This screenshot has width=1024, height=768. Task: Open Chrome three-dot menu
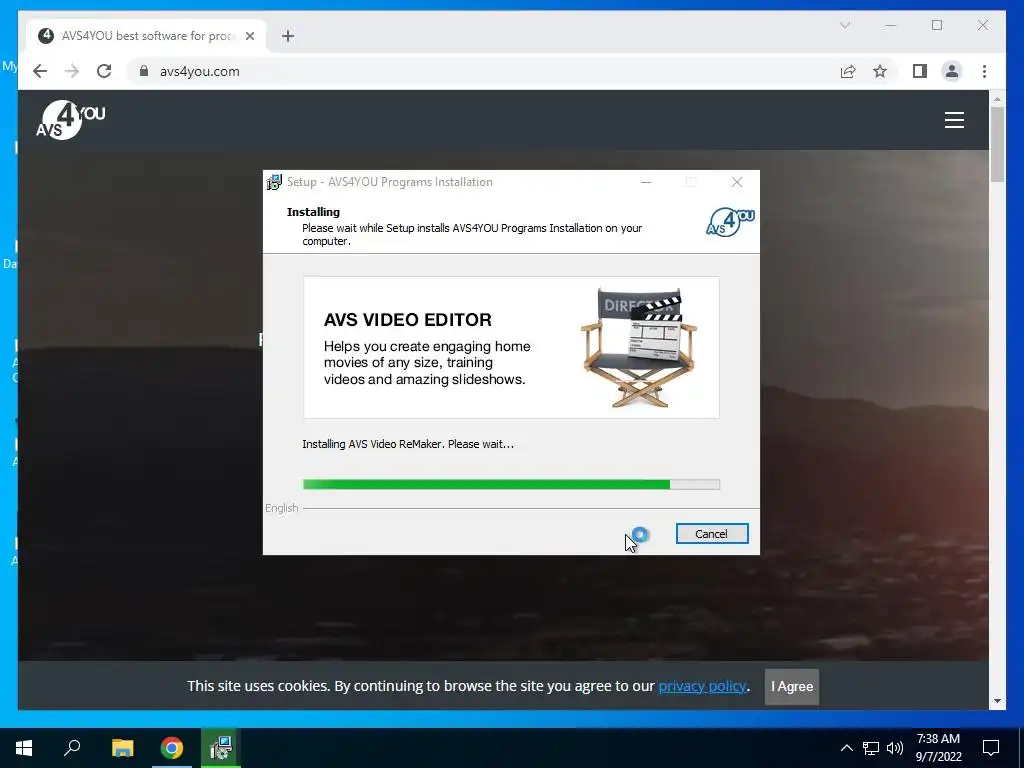click(x=984, y=71)
